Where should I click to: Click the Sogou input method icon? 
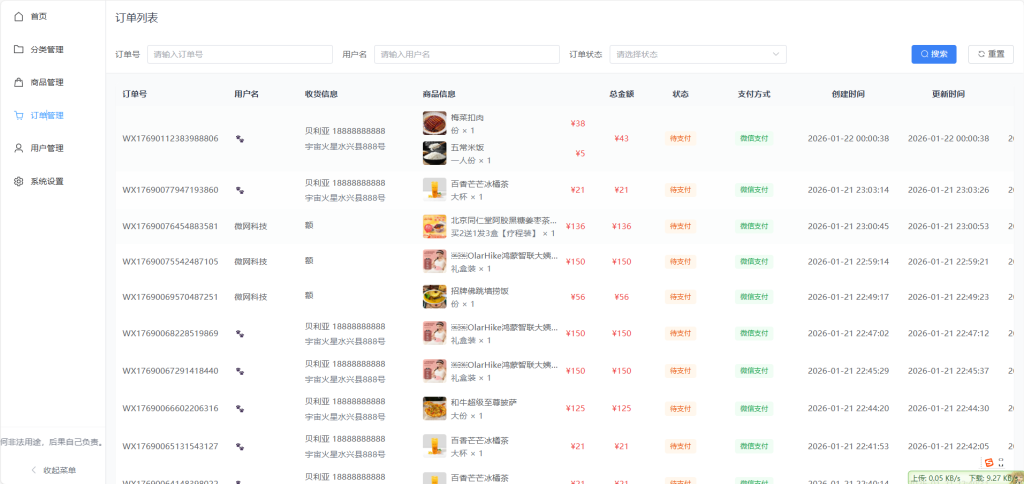click(x=989, y=462)
